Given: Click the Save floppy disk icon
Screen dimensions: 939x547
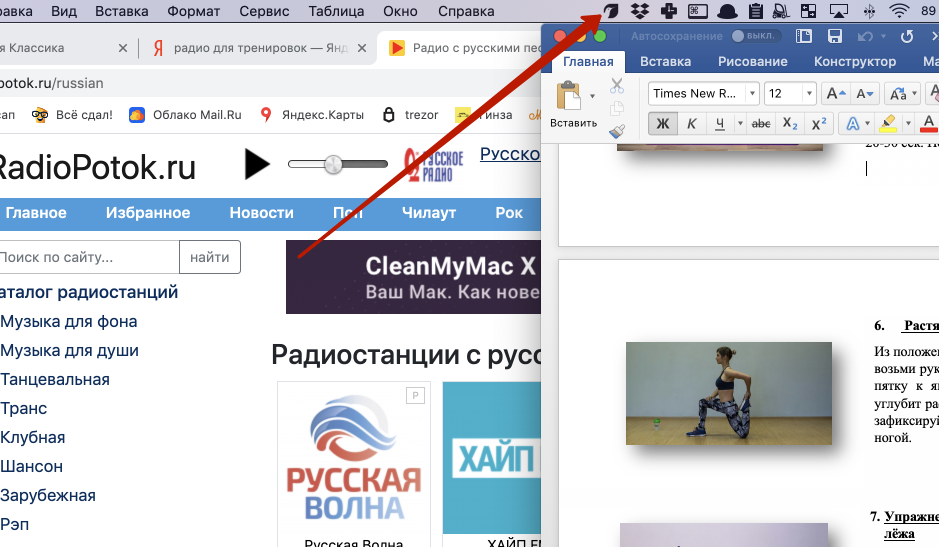Looking at the screenshot, I should 835,36.
